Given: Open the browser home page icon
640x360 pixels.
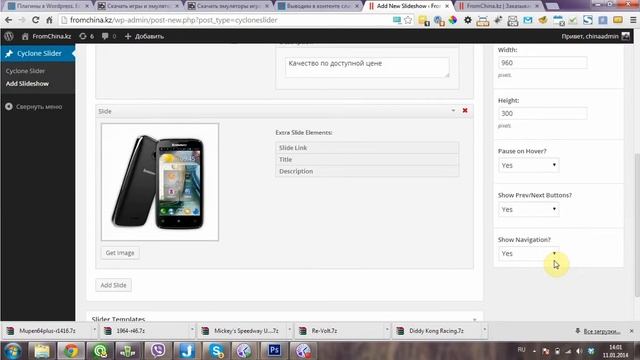Looking at the screenshot, I should (x=49, y=20).
